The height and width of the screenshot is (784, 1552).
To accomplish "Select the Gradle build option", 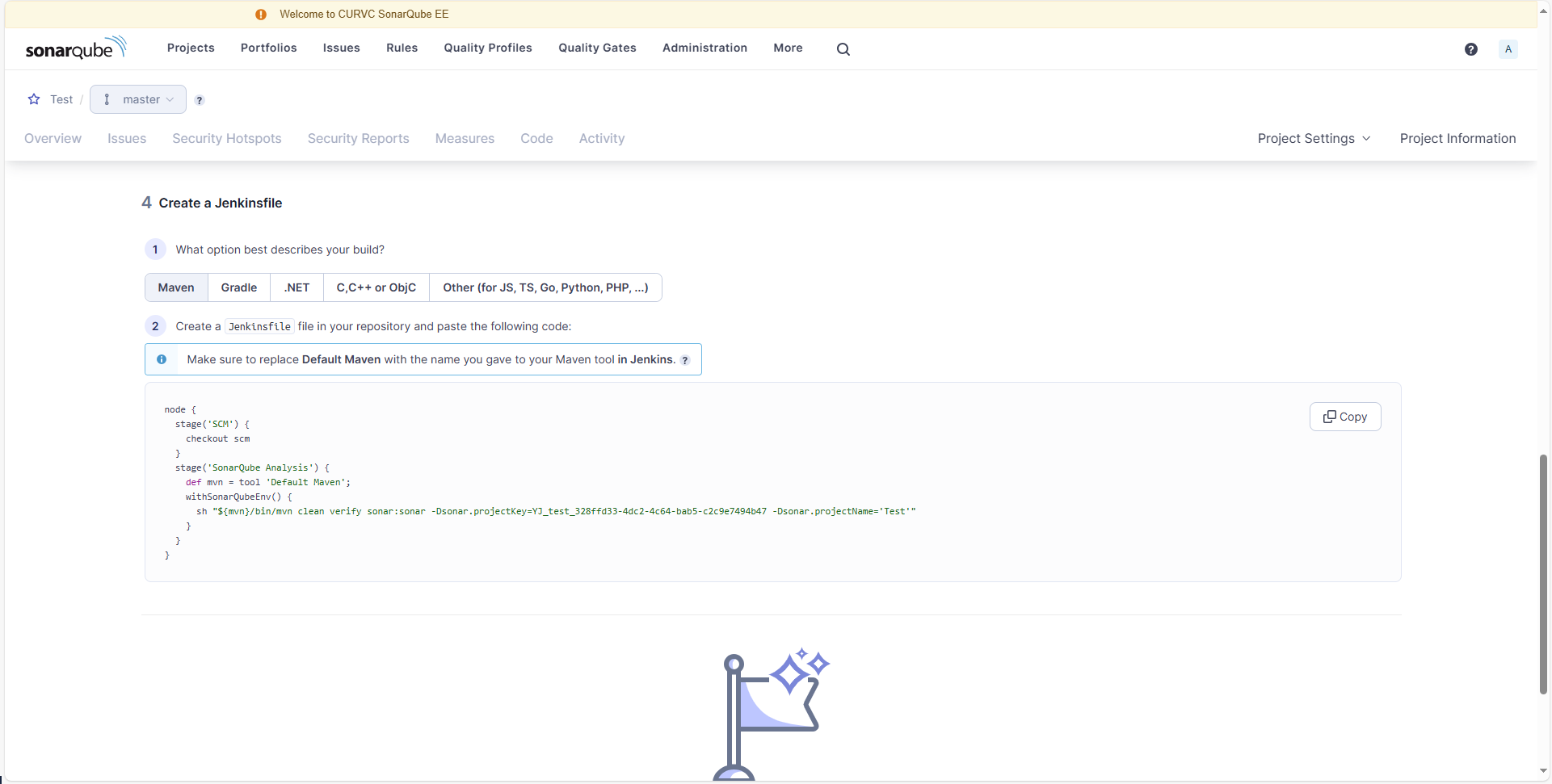I will tap(239, 287).
